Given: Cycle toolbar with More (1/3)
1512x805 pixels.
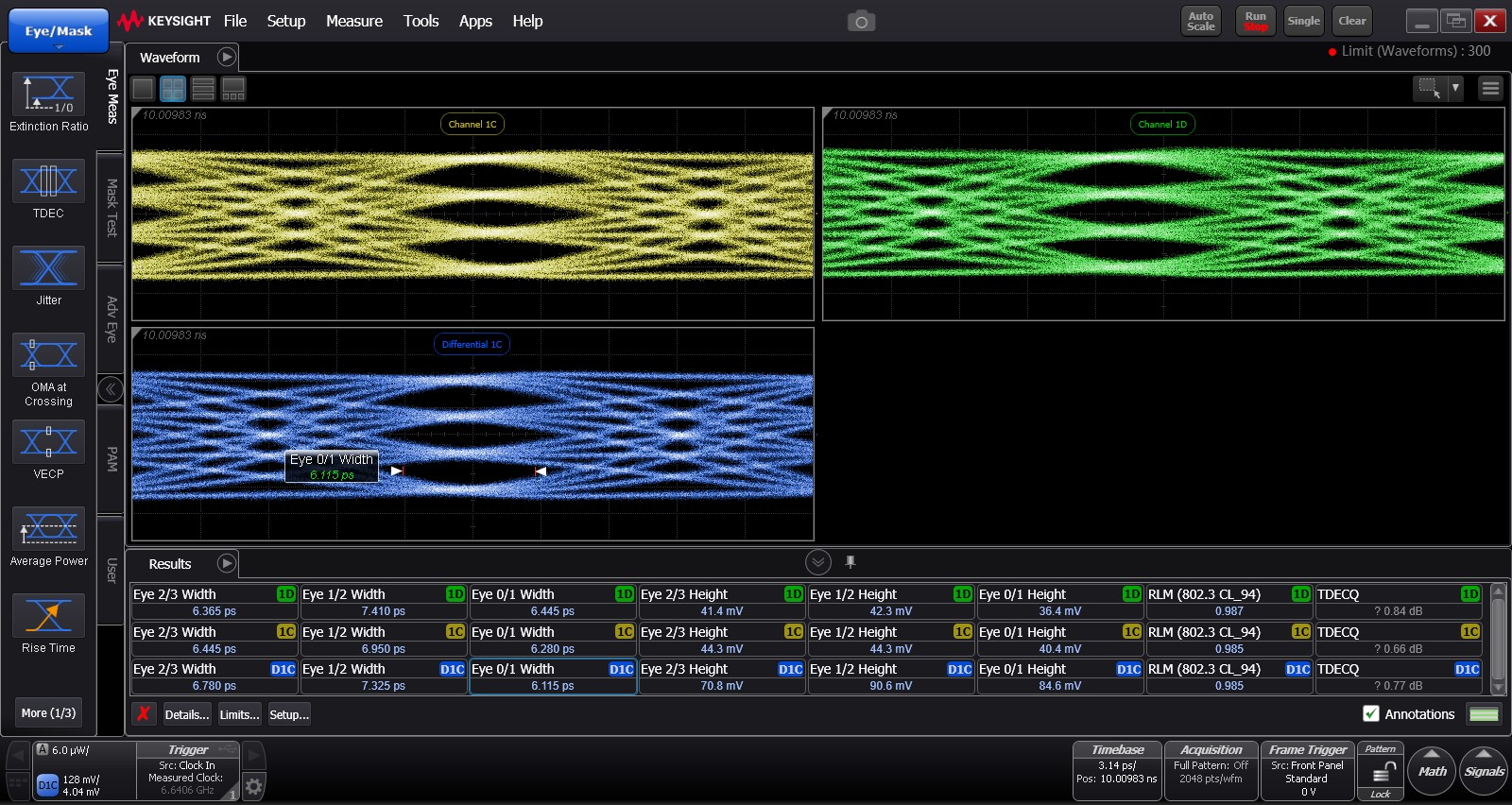Looking at the screenshot, I should coord(48,712).
